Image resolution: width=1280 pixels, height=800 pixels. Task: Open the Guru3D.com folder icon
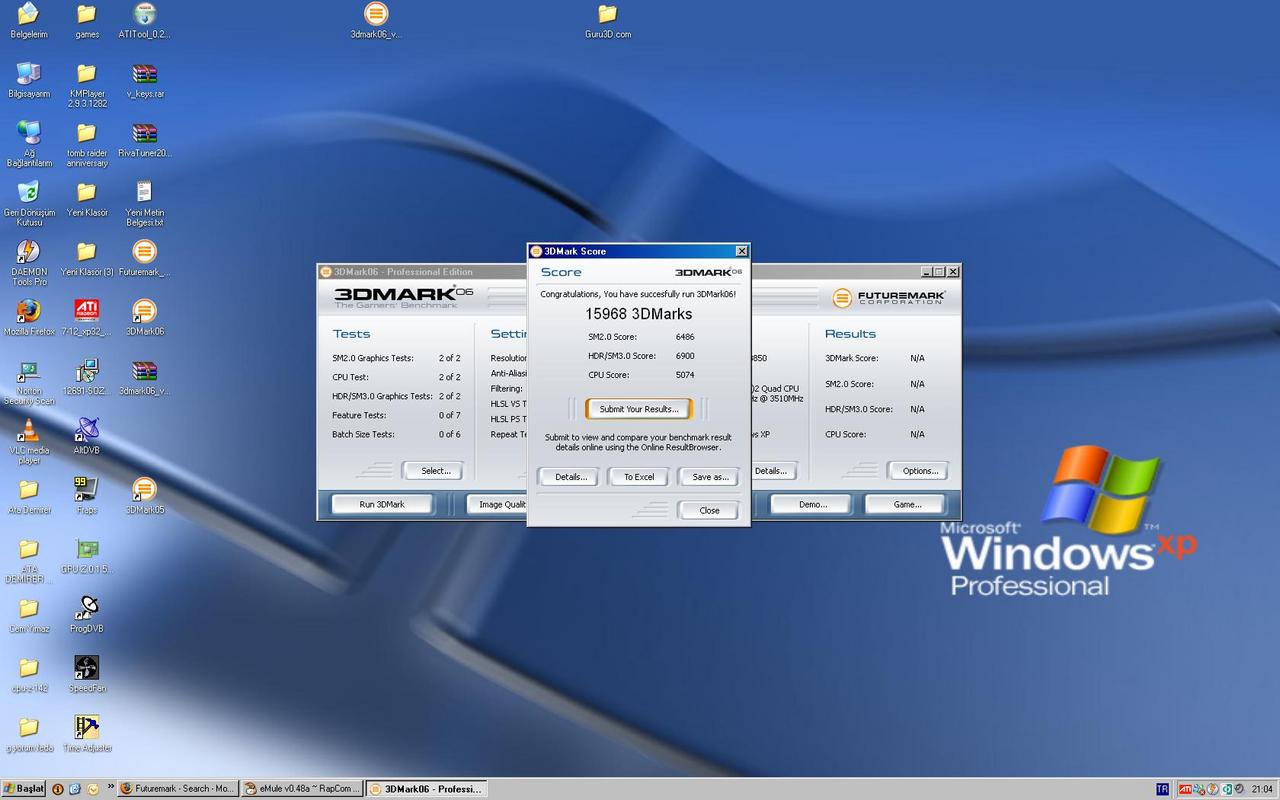point(608,20)
